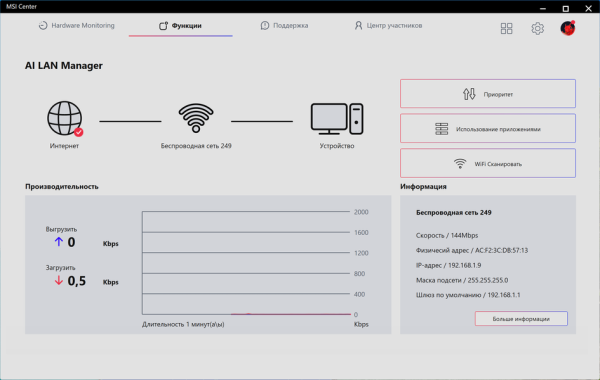The height and width of the screenshot is (380, 600).
Task: Select IP-адрес / 192.168.1.9 text
Action: tap(448, 265)
